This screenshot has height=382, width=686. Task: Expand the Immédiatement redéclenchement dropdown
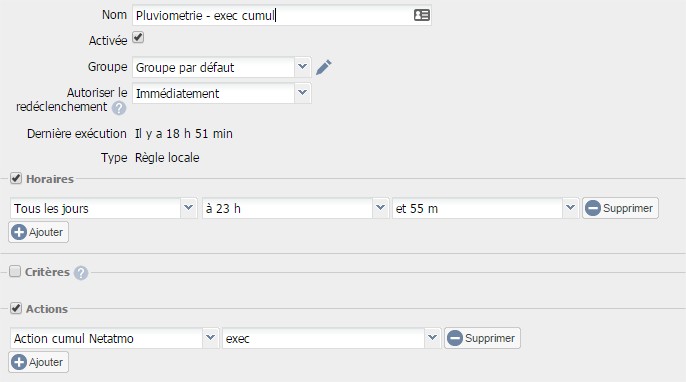point(221,93)
